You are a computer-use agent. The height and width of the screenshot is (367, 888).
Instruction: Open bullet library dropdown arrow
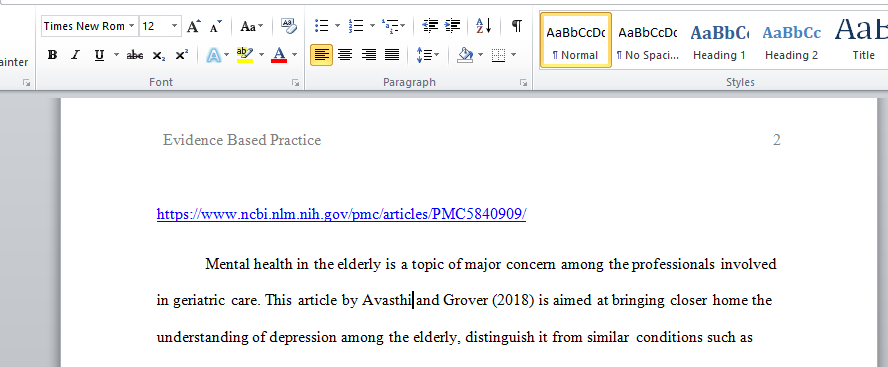(338, 26)
